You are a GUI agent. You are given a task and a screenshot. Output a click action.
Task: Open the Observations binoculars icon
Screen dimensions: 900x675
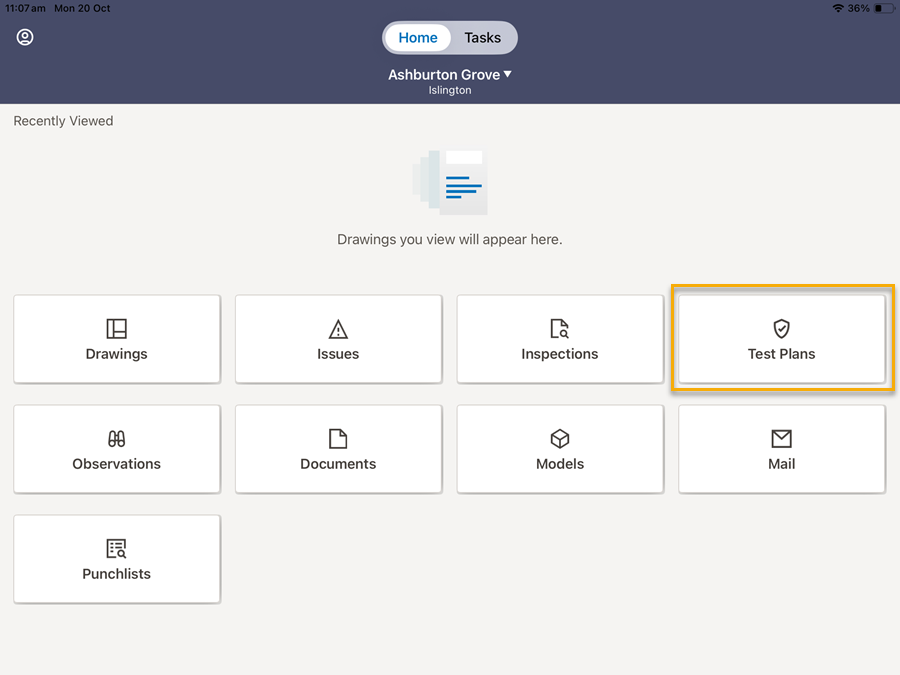pyautogui.click(x=117, y=439)
